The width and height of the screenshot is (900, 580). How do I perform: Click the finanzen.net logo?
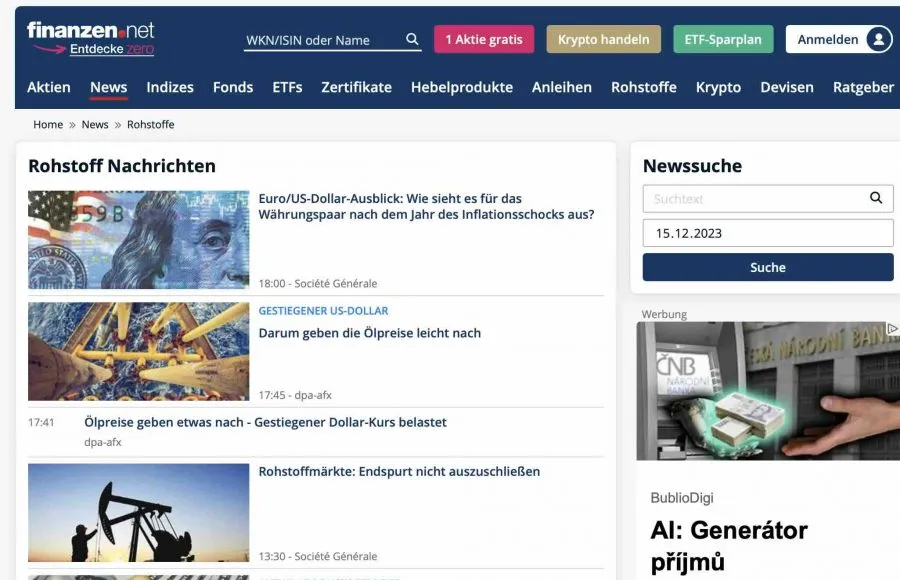90,32
